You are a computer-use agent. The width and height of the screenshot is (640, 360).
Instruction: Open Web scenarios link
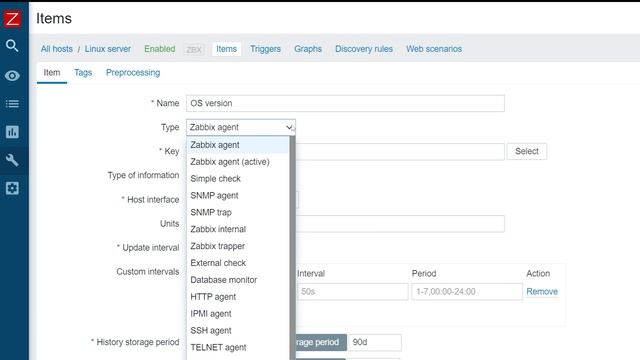click(x=434, y=49)
